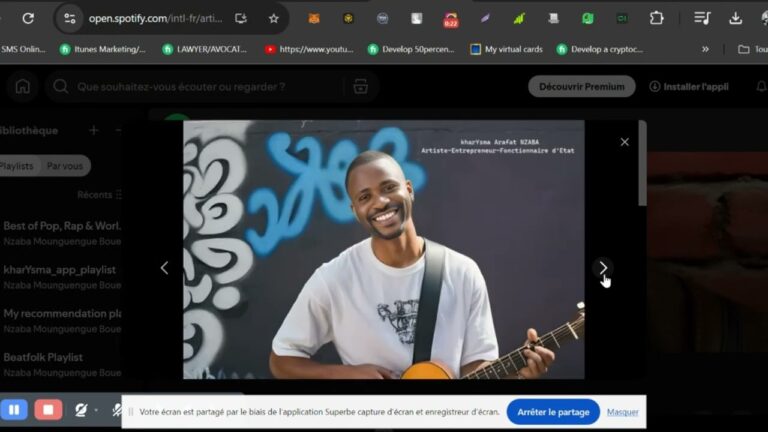The width and height of the screenshot is (768, 432).
Task: Reload the page in browser
Action: click(x=28, y=19)
